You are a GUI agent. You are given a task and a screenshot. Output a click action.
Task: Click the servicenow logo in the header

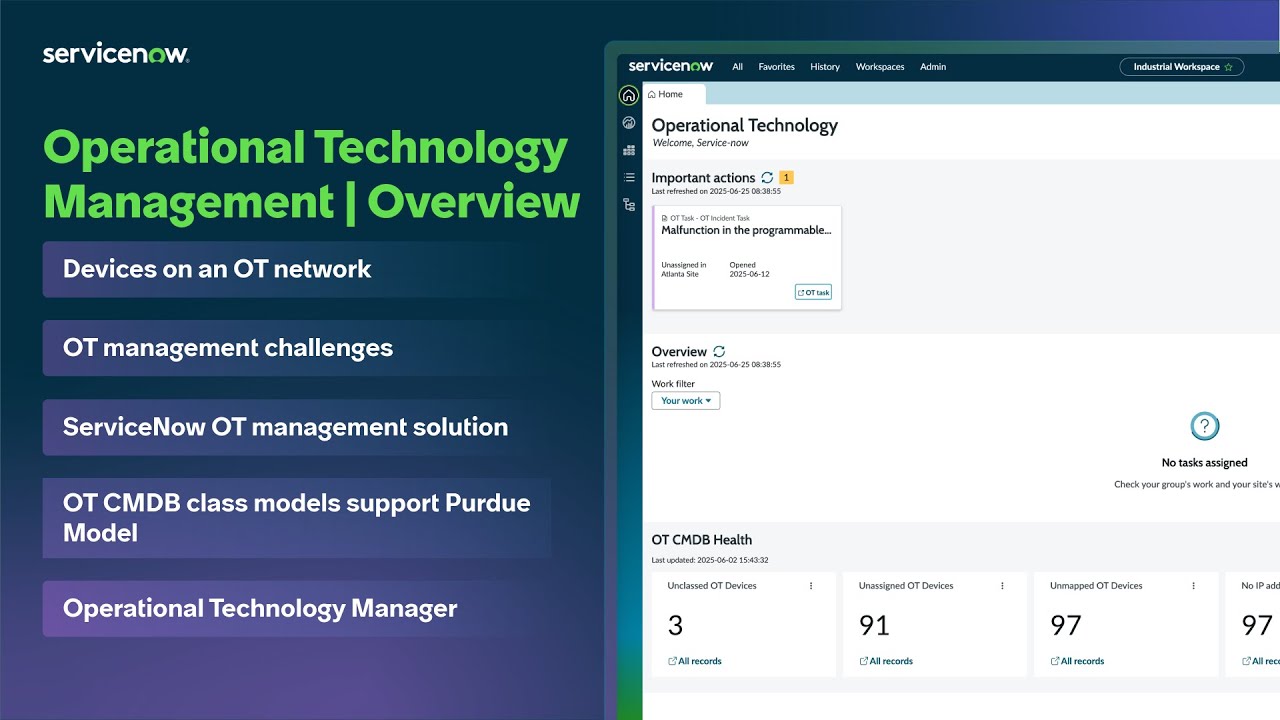coord(670,66)
